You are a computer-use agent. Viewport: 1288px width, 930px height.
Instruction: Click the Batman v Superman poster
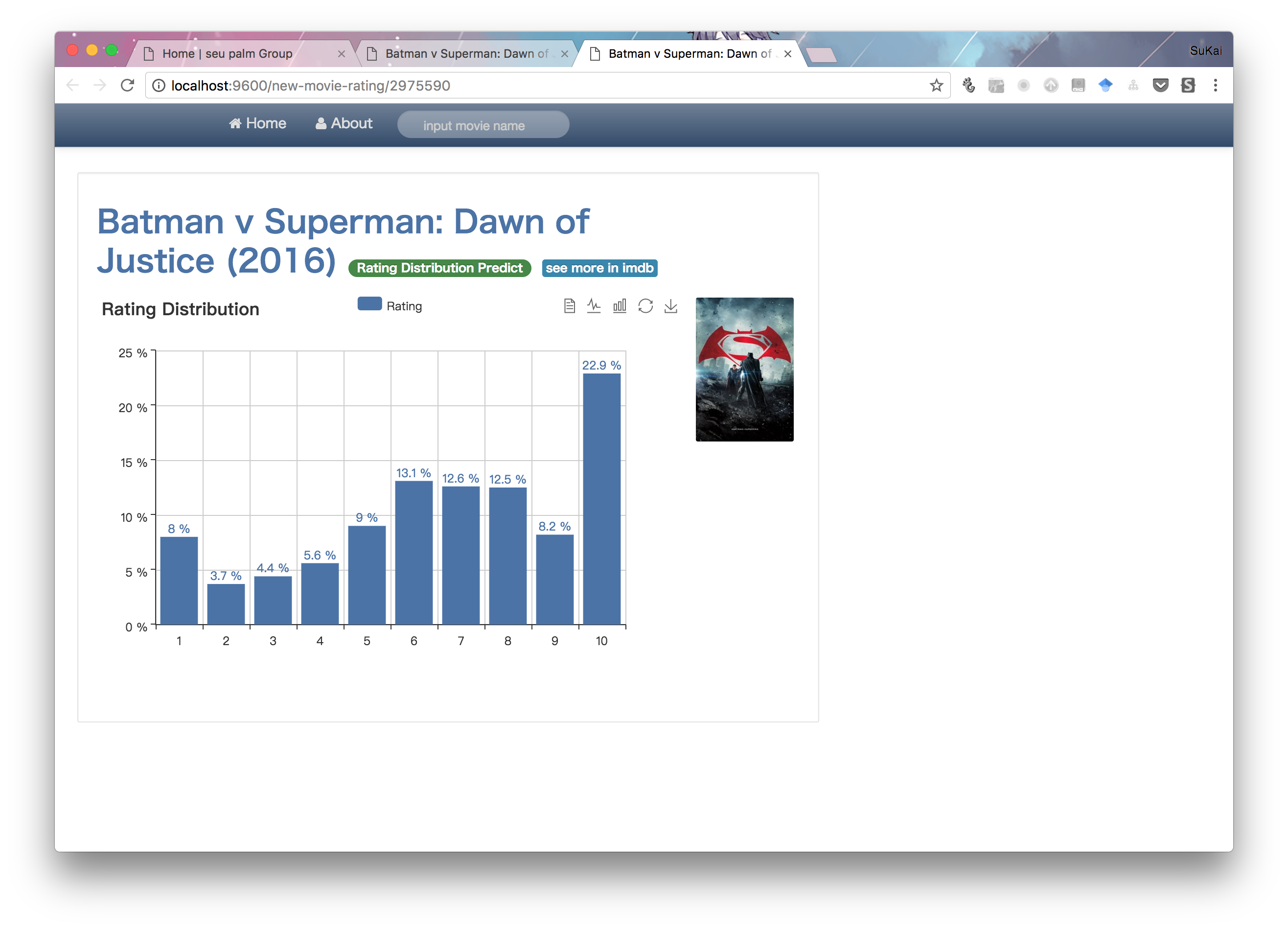click(x=744, y=369)
